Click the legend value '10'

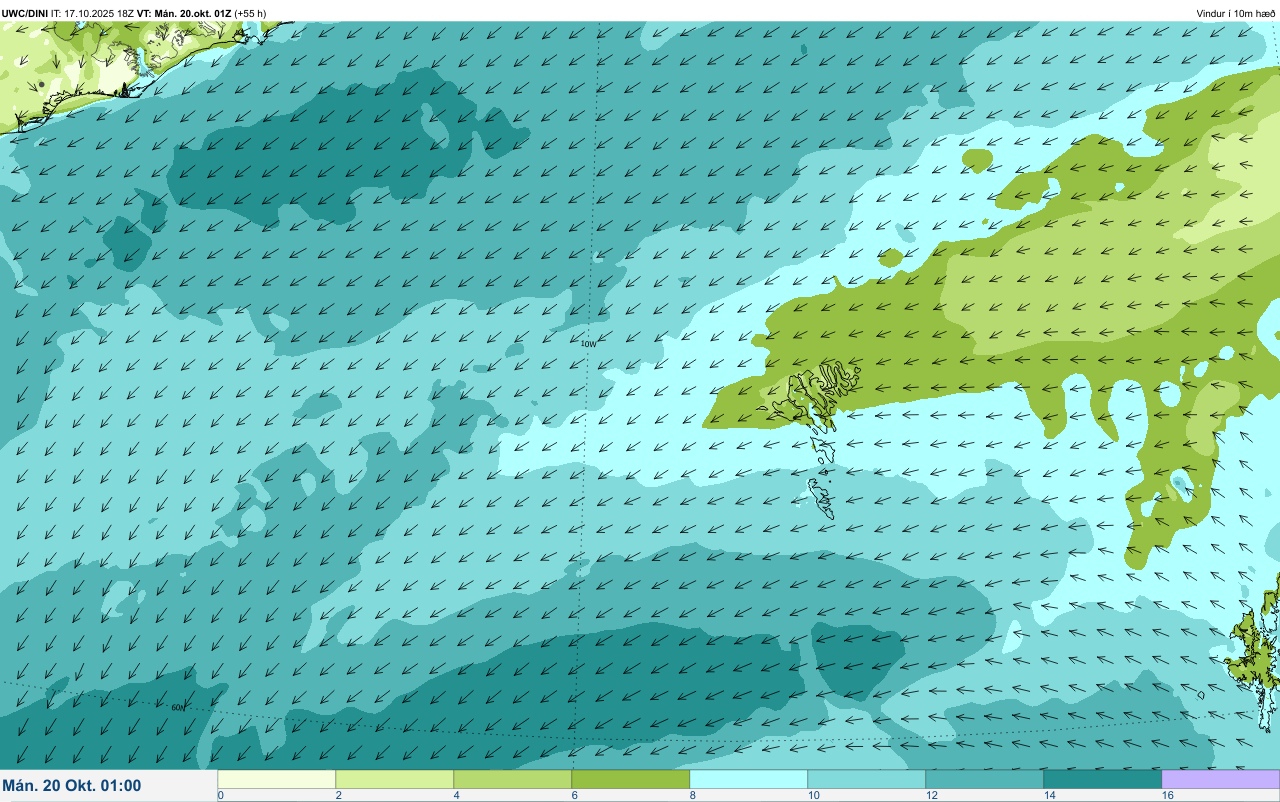pyautogui.click(x=813, y=795)
